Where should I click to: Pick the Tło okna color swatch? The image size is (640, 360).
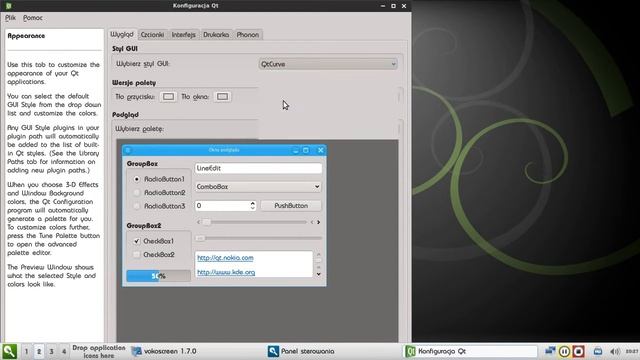click(x=222, y=97)
